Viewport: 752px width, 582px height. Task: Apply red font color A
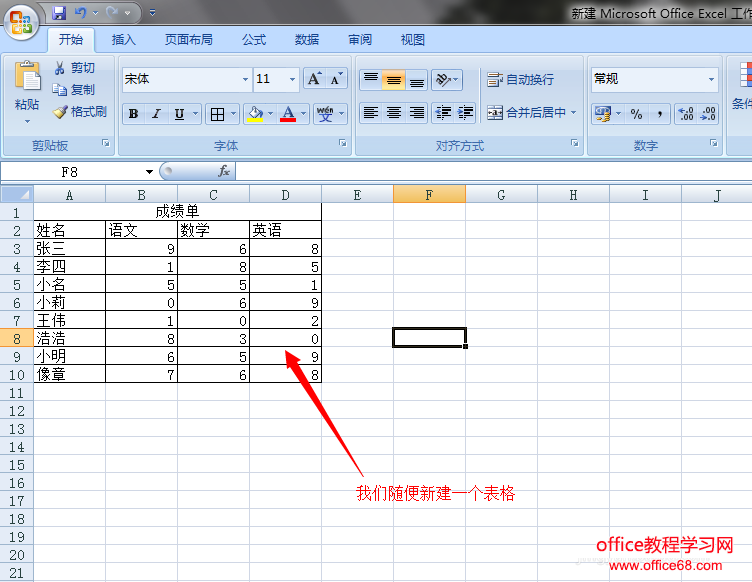pos(288,114)
